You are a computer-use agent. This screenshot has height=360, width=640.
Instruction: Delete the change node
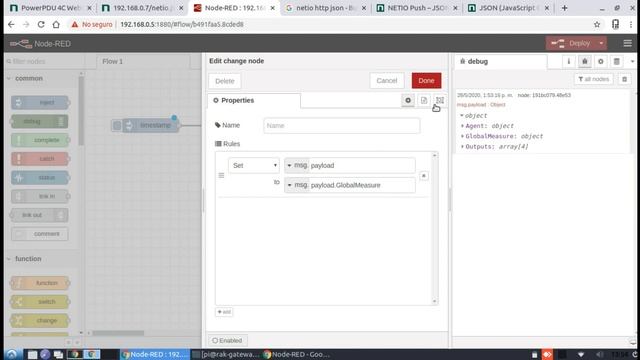[224, 81]
